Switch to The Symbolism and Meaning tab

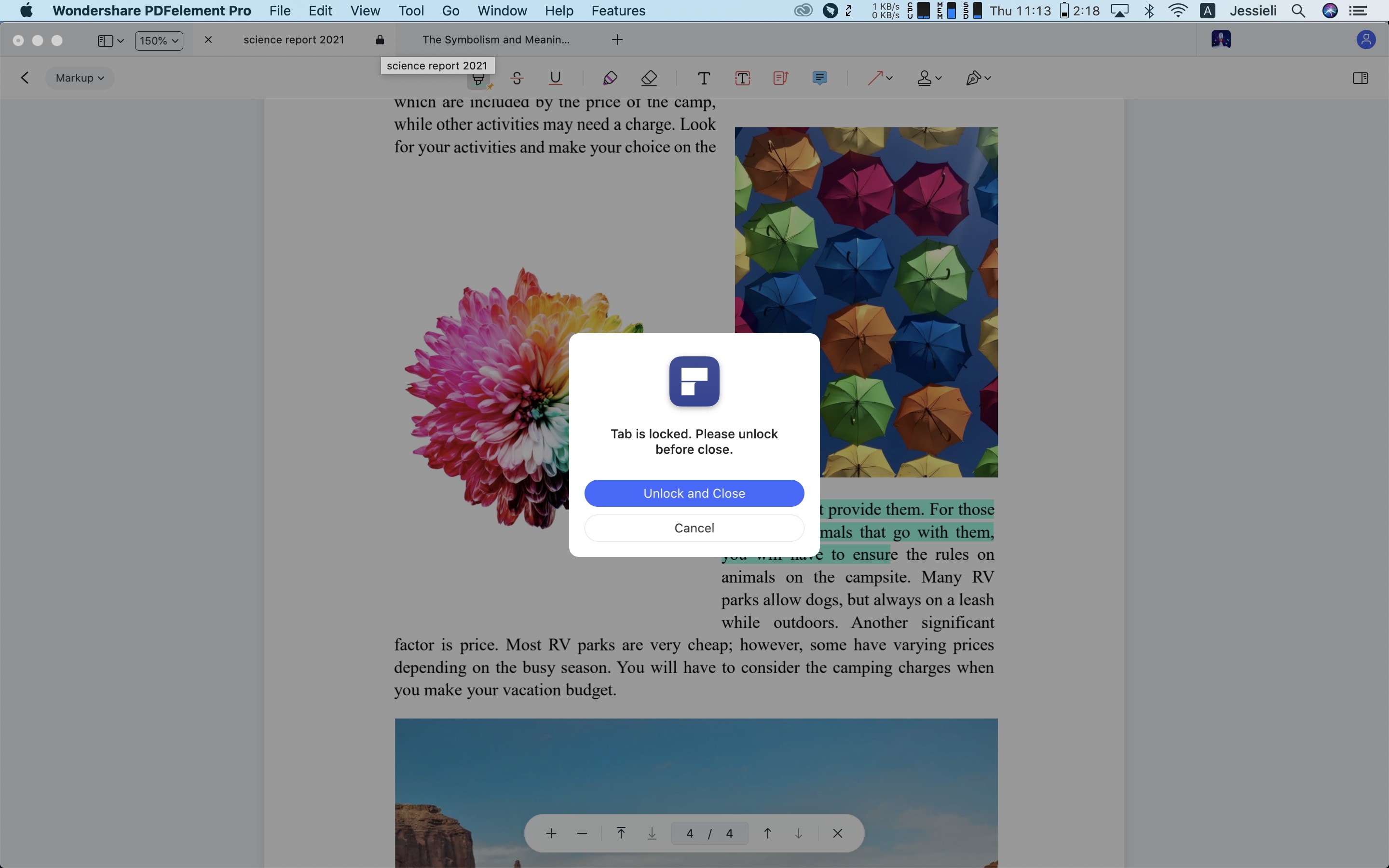(496, 40)
